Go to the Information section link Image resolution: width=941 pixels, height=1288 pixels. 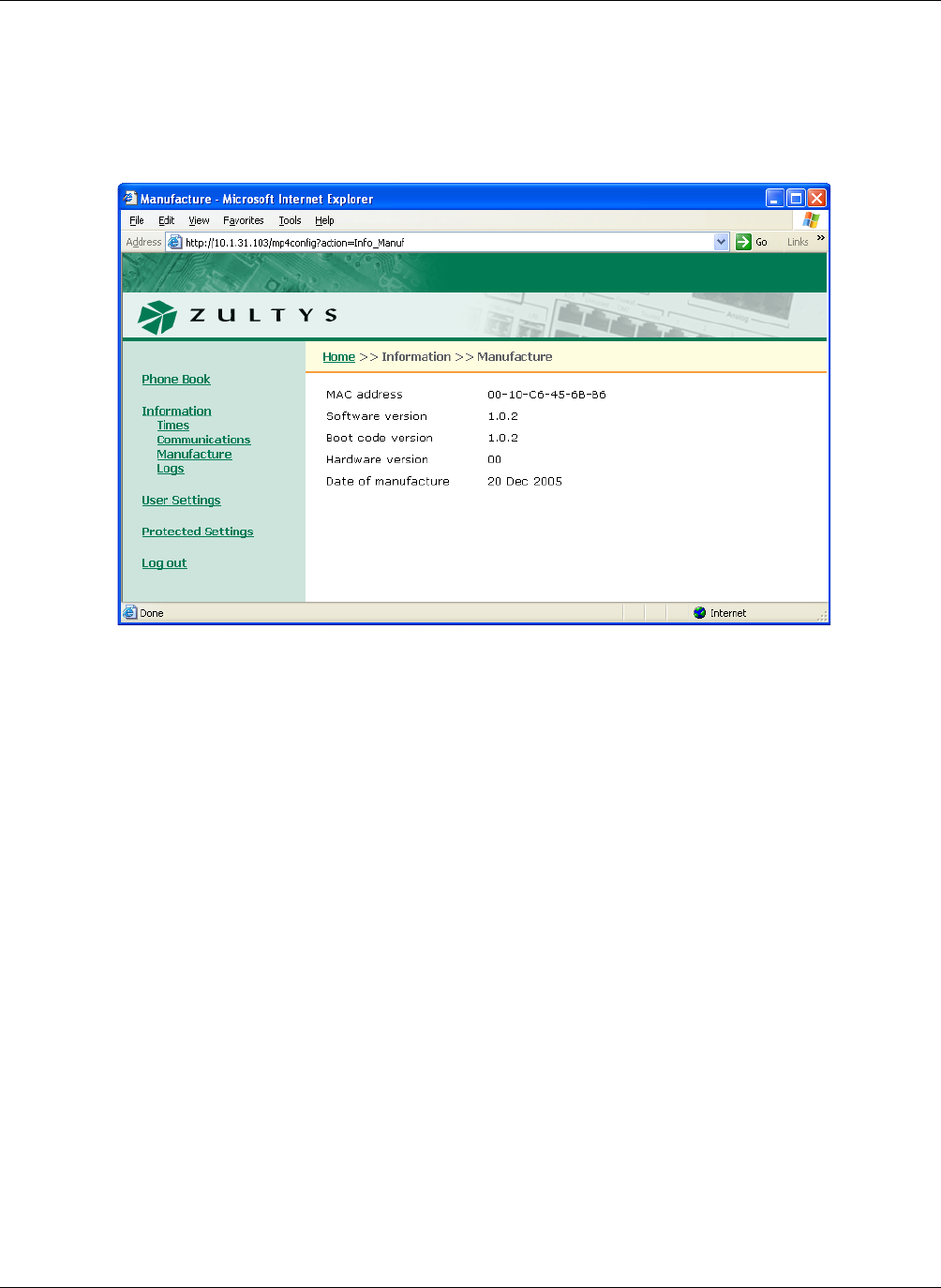click(x=176, y=411)
